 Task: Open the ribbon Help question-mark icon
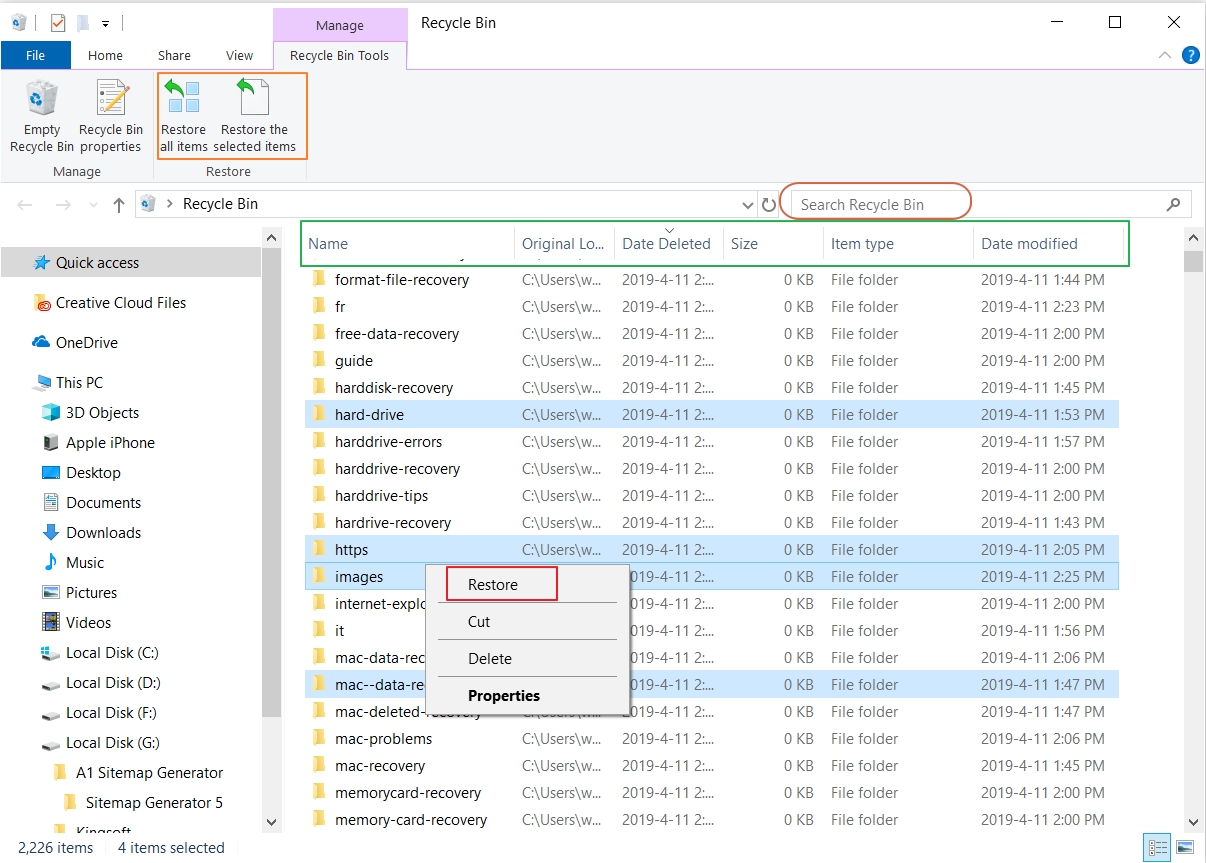[x=1190, y=56]
